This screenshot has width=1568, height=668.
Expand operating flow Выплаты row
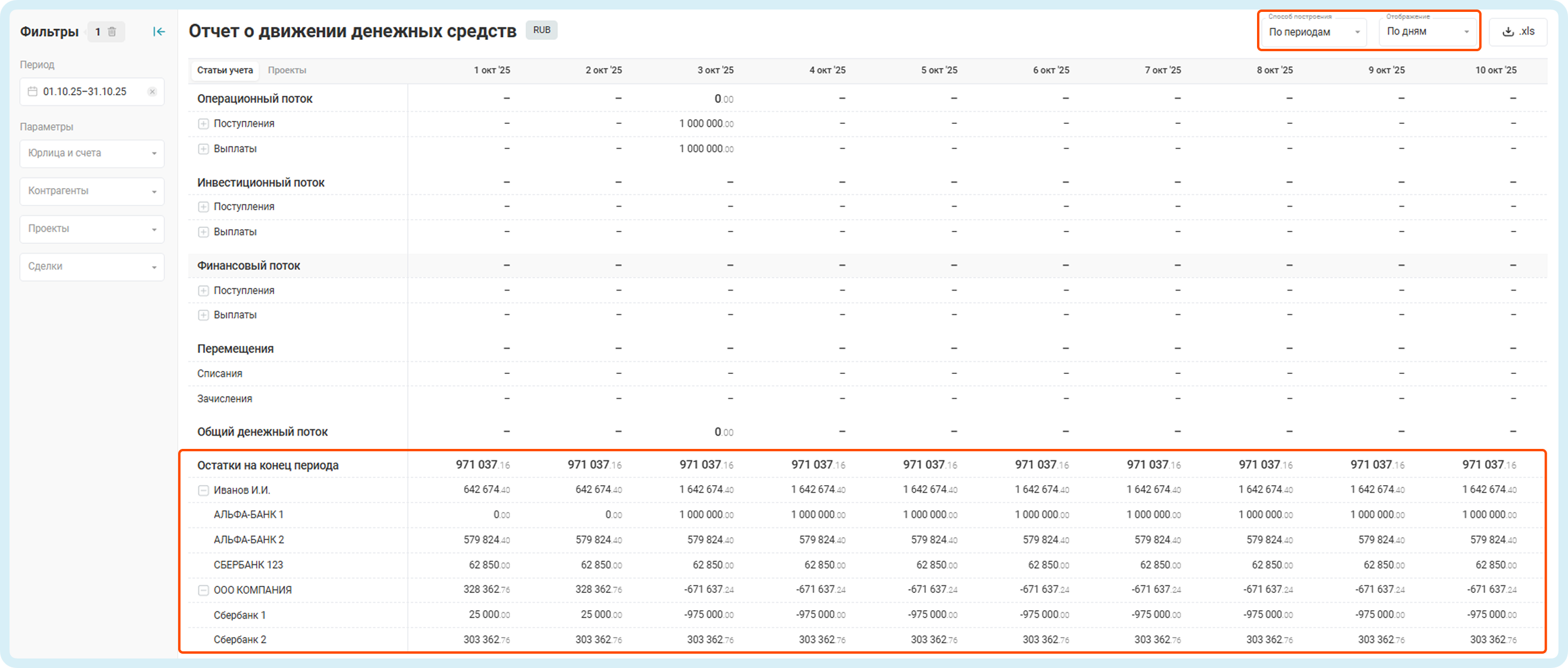point(203,149)
